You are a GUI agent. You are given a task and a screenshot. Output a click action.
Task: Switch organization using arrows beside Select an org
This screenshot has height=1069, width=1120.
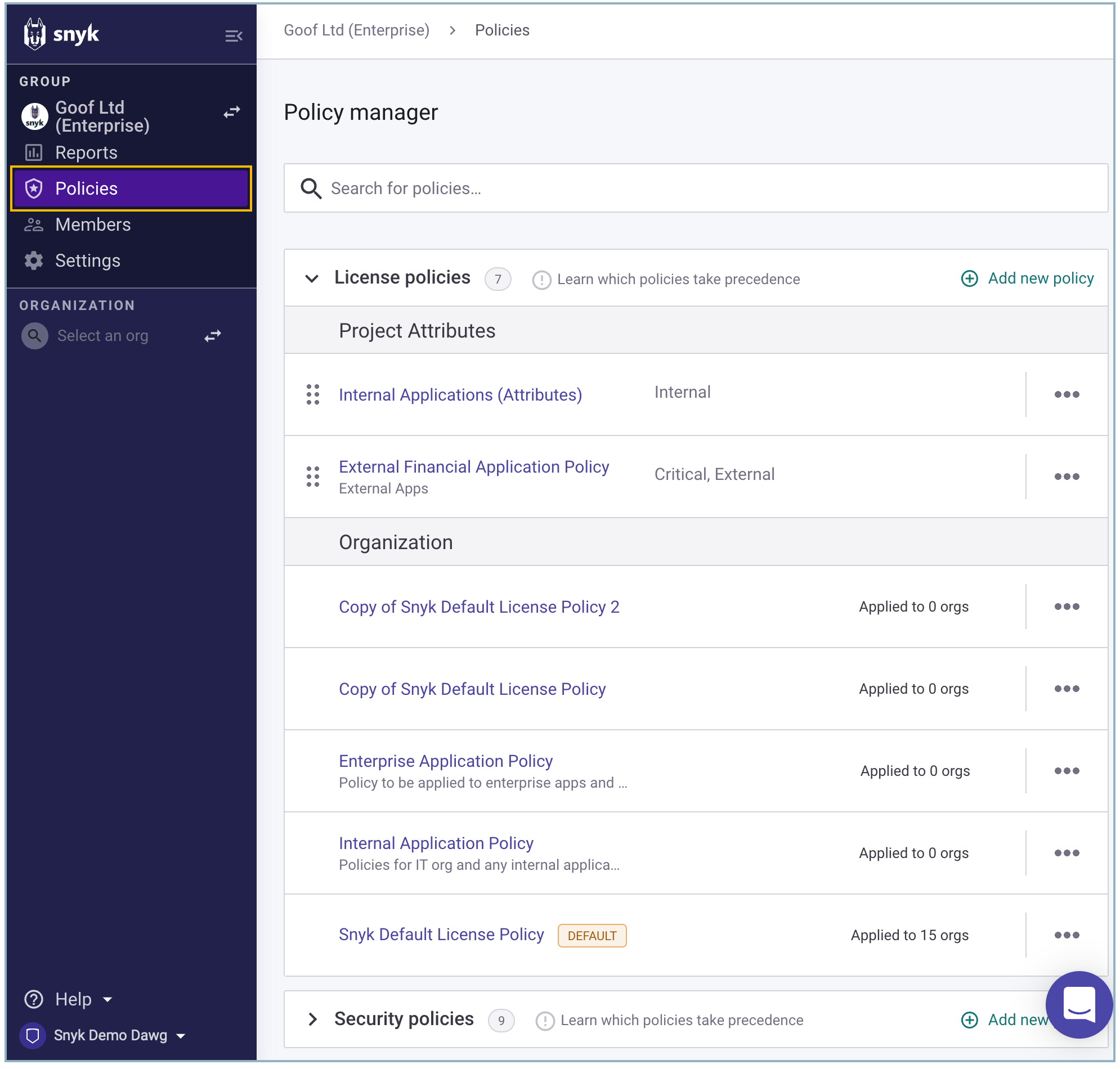coord(213,336)
